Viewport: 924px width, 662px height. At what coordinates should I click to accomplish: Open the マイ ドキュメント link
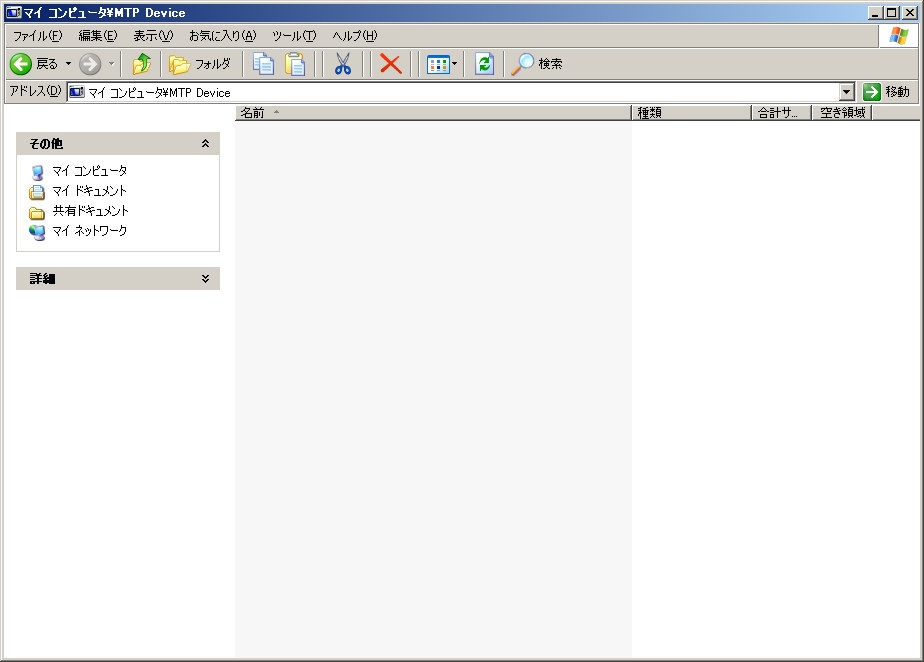coord(90,191)
